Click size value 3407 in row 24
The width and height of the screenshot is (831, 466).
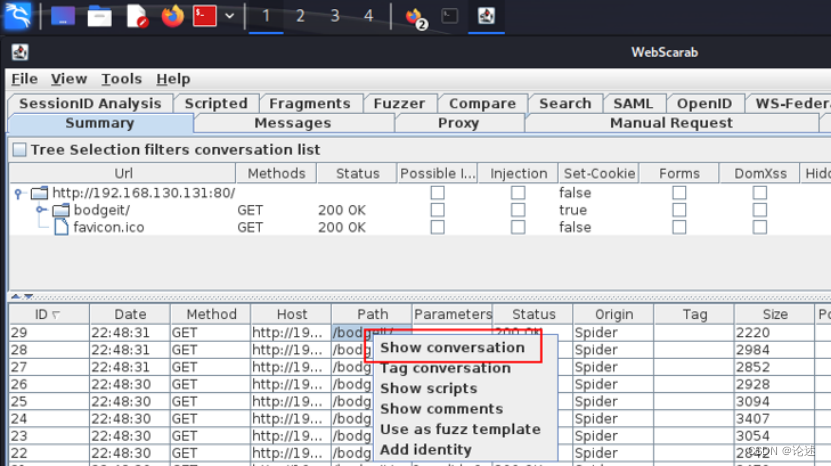pyautogui.click(x=752, y=419)
